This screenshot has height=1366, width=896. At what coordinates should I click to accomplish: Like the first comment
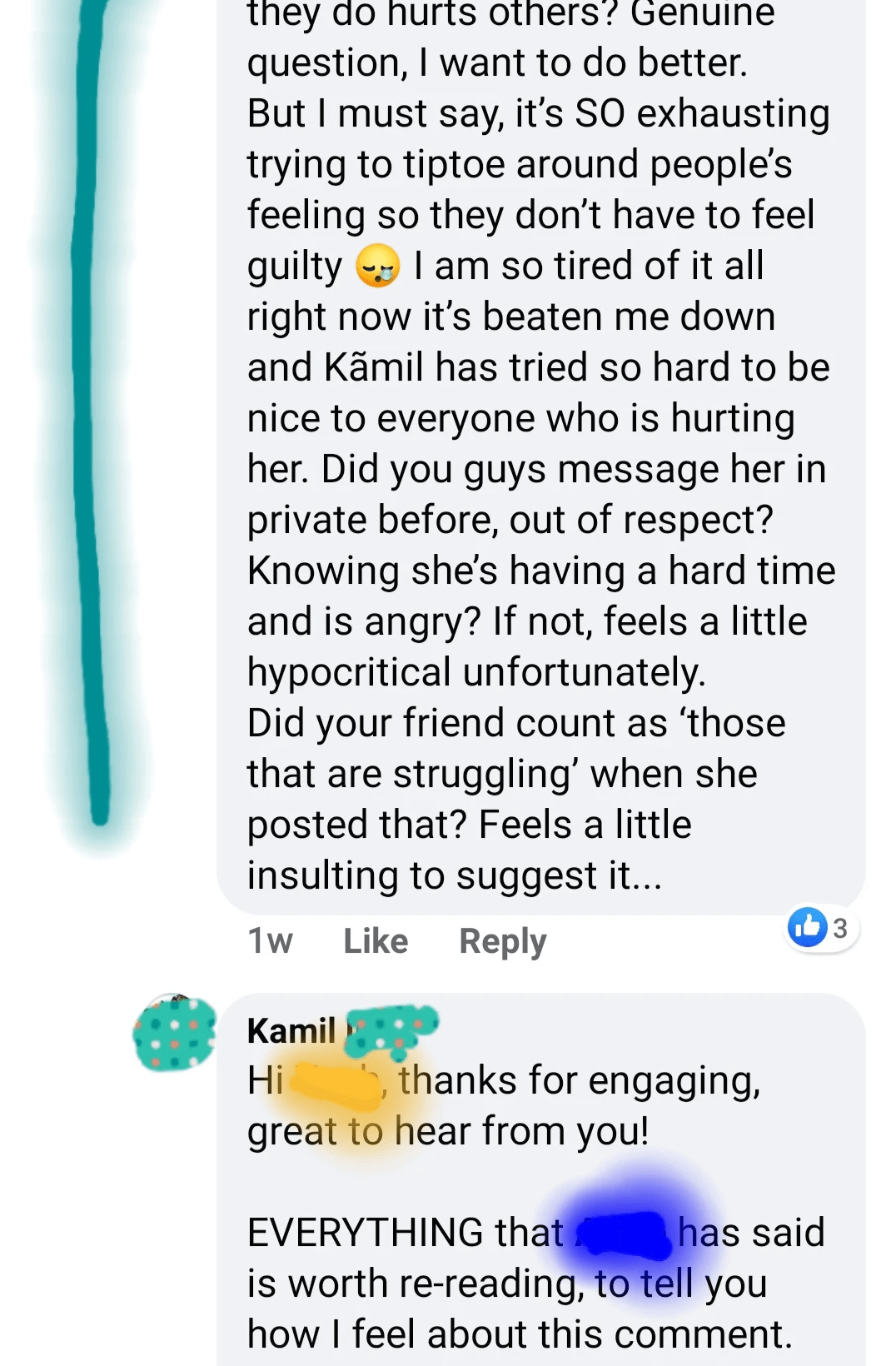[376, 941]
